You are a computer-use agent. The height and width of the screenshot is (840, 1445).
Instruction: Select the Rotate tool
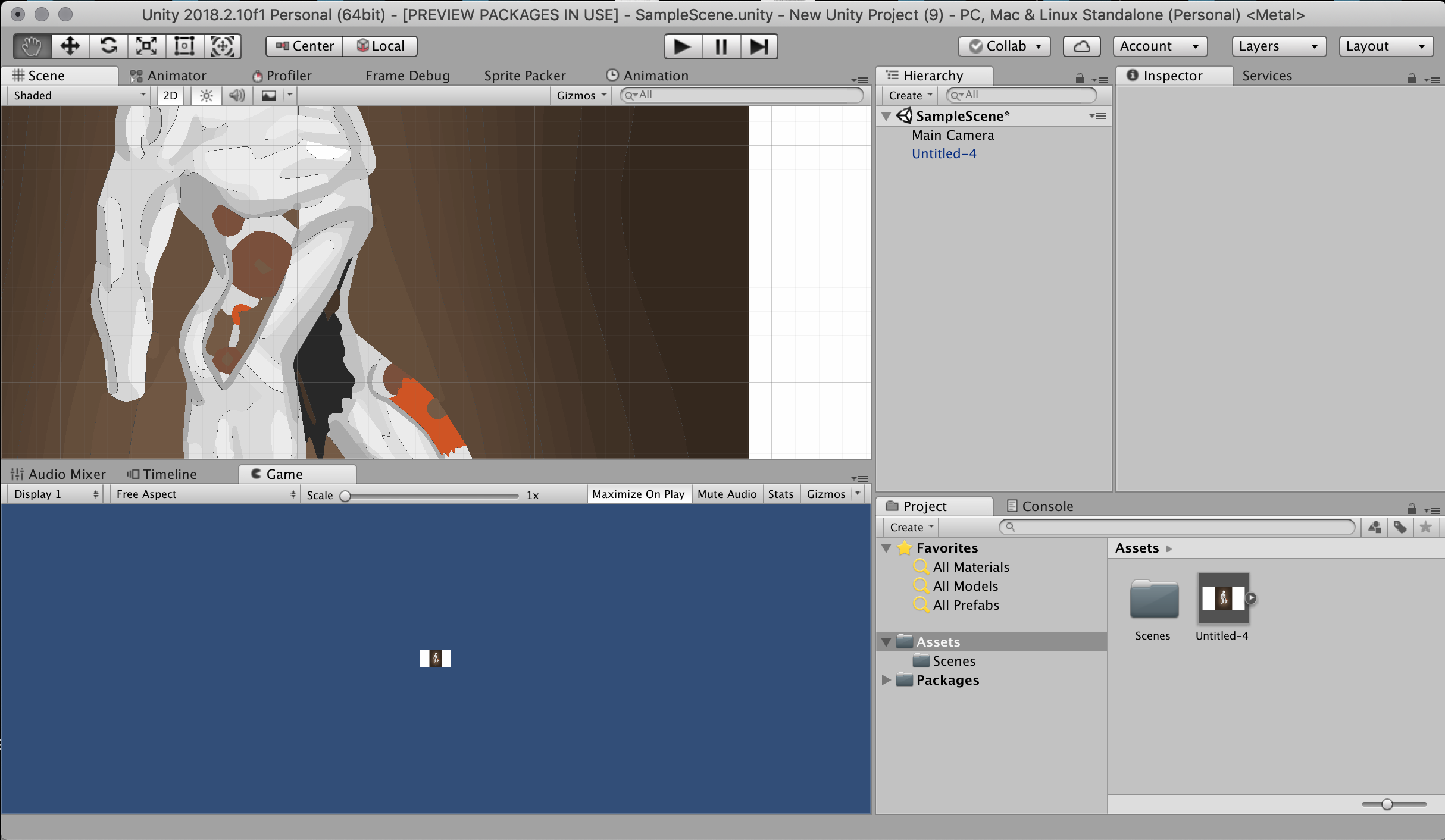point(108,46)
